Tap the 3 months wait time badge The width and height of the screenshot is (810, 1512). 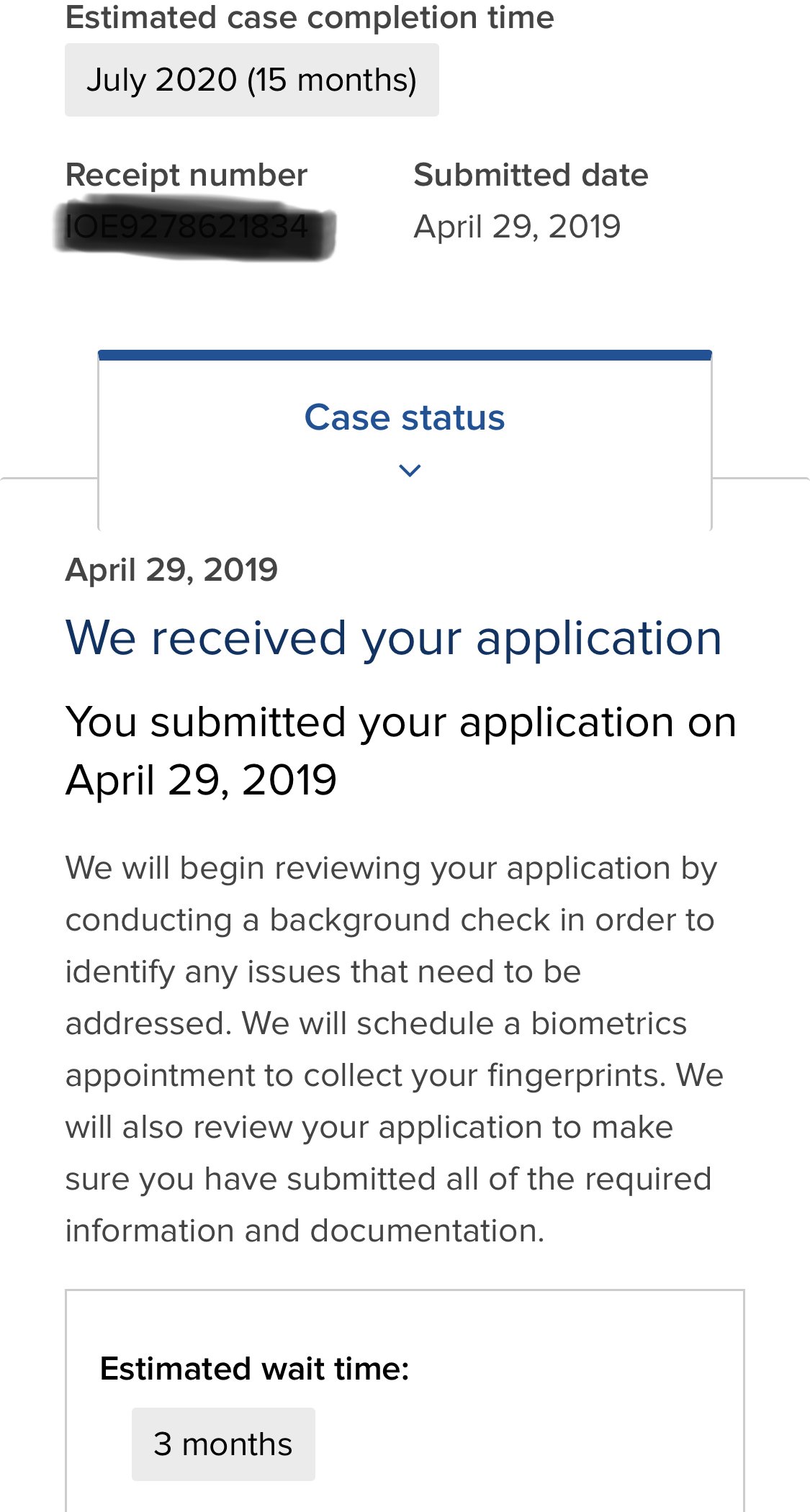tap(223, 1444)
